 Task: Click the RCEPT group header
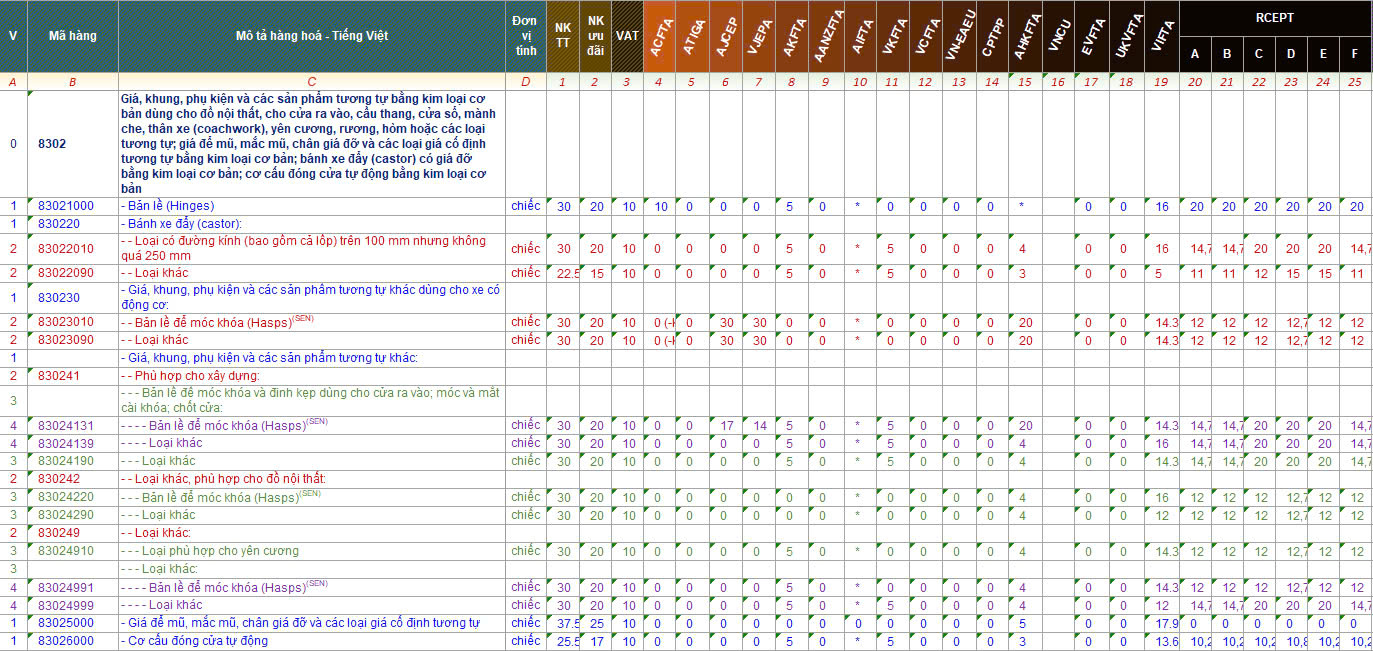[1275, 17]
